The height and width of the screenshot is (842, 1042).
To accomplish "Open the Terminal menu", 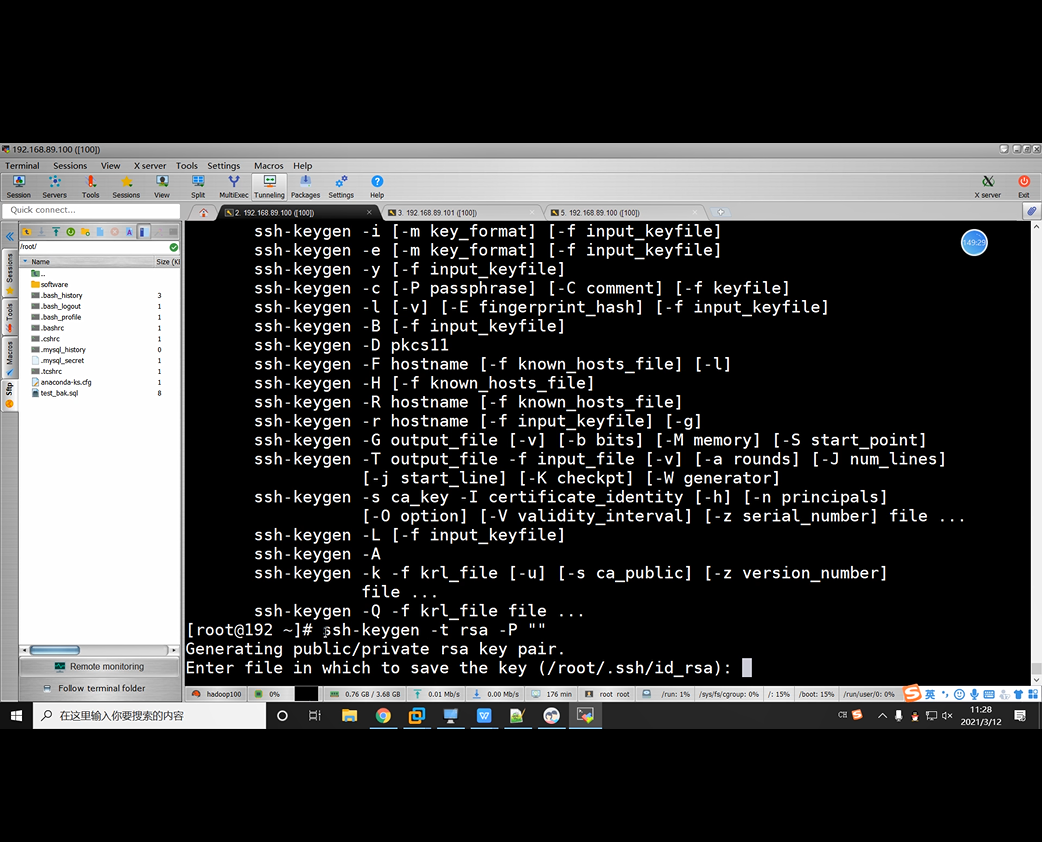I will (x=23, y=165).
